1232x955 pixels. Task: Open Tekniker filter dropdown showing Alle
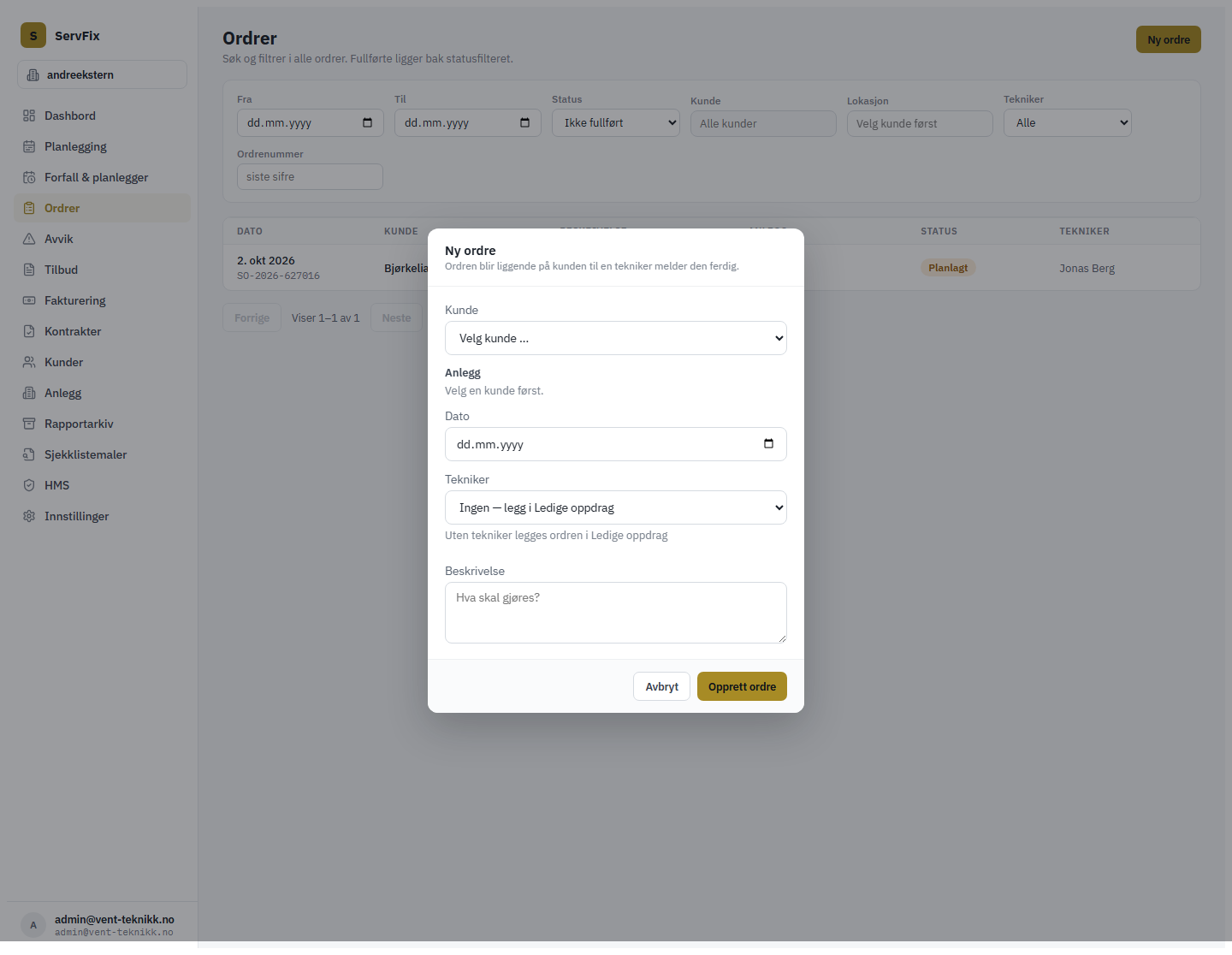pyautogui.click(x=1068, y=122)
